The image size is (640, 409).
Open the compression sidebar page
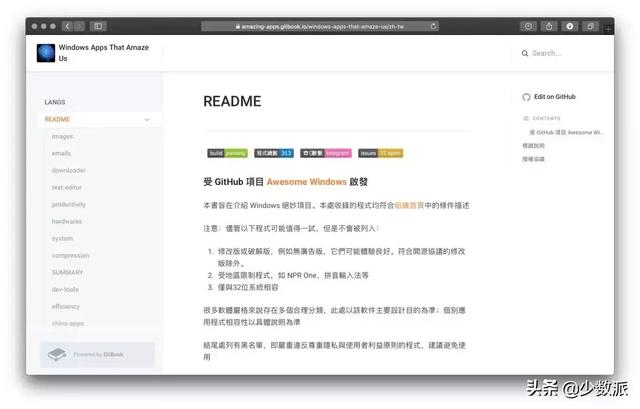70,256
